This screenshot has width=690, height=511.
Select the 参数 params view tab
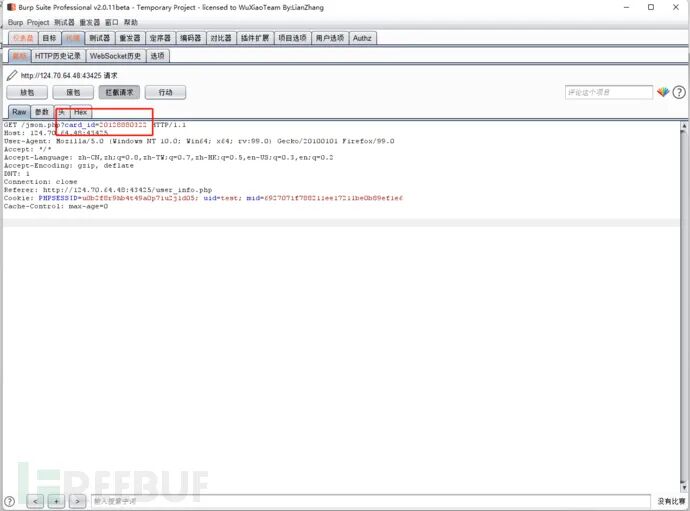pos(42,112)
